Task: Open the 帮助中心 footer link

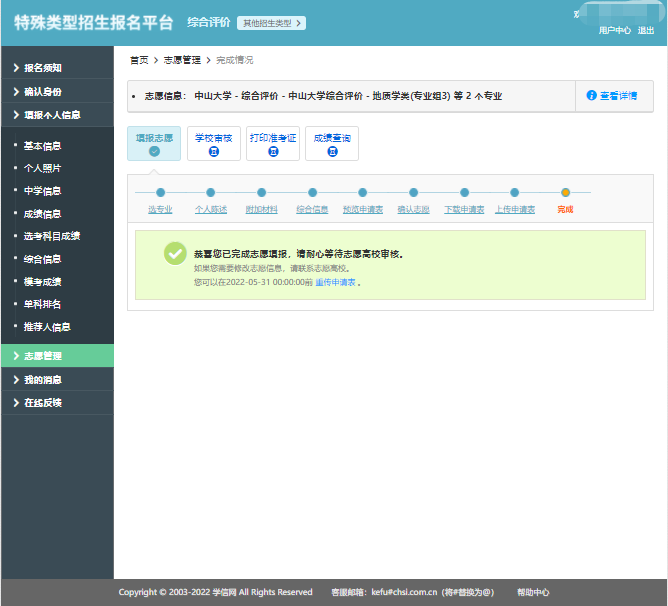Action: pos(533,592)
